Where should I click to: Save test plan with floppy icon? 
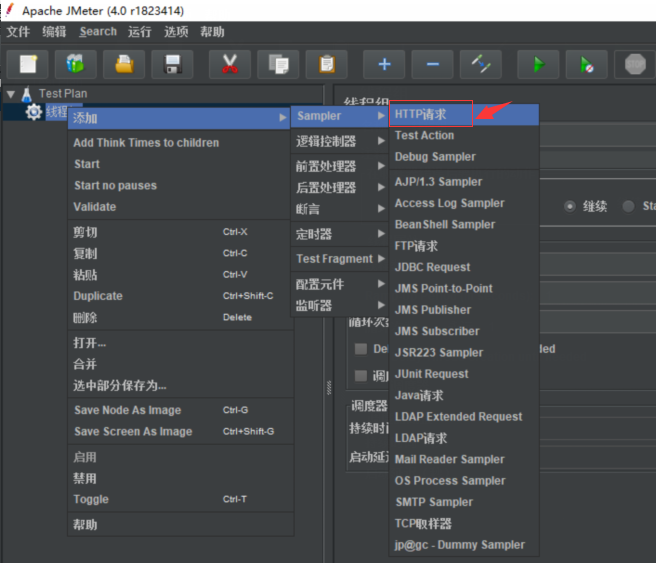[x=172, y=64]
